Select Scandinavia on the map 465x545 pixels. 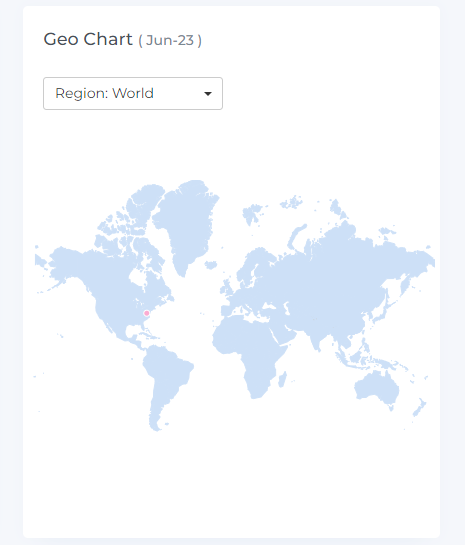254,266
